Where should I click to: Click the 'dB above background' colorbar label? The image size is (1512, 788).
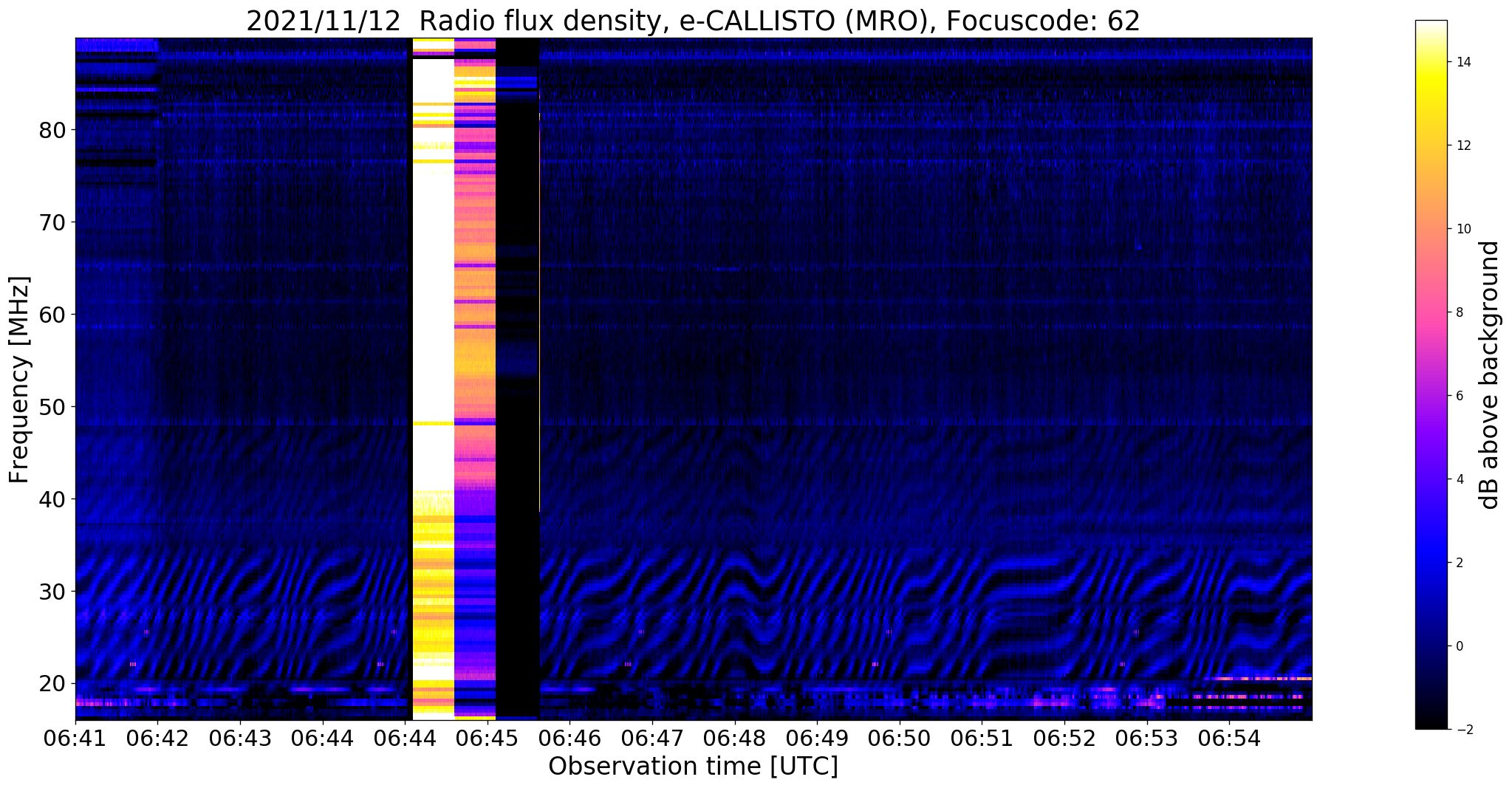point(1490,375)
